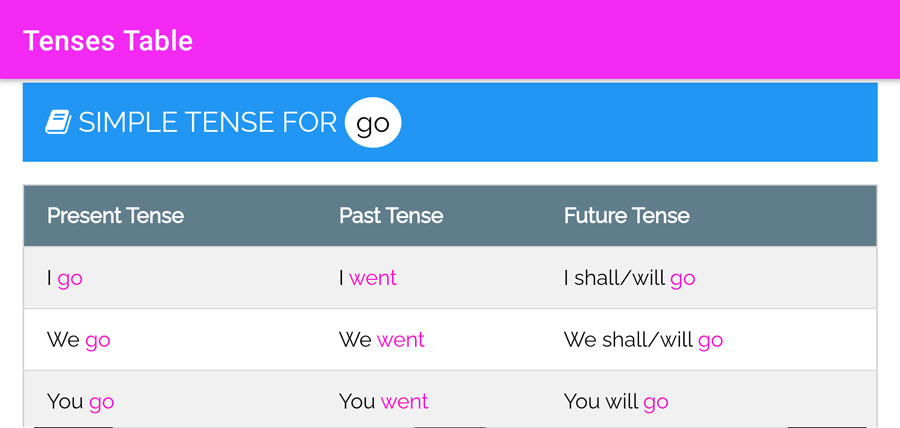
Task: Tap the 'We shall/will go' cell
Action: pos(643,340)
